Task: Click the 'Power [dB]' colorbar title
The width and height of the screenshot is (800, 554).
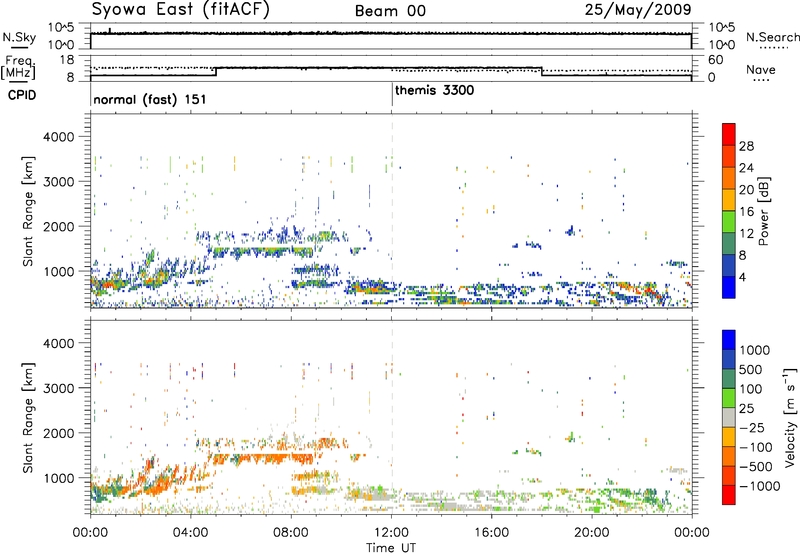Action: pos(764,211)
